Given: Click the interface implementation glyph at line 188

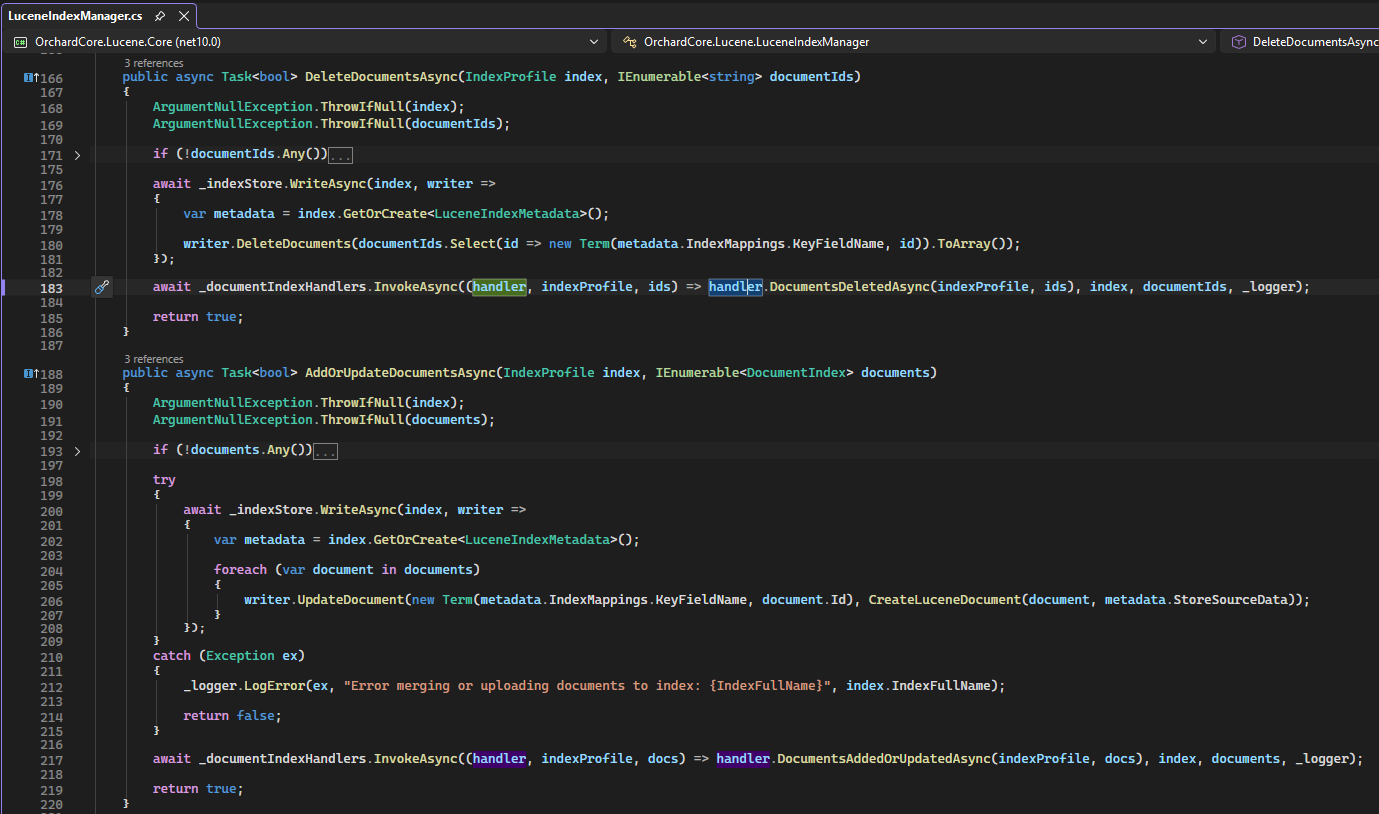Looking at the screenshot, I should 30,373.
